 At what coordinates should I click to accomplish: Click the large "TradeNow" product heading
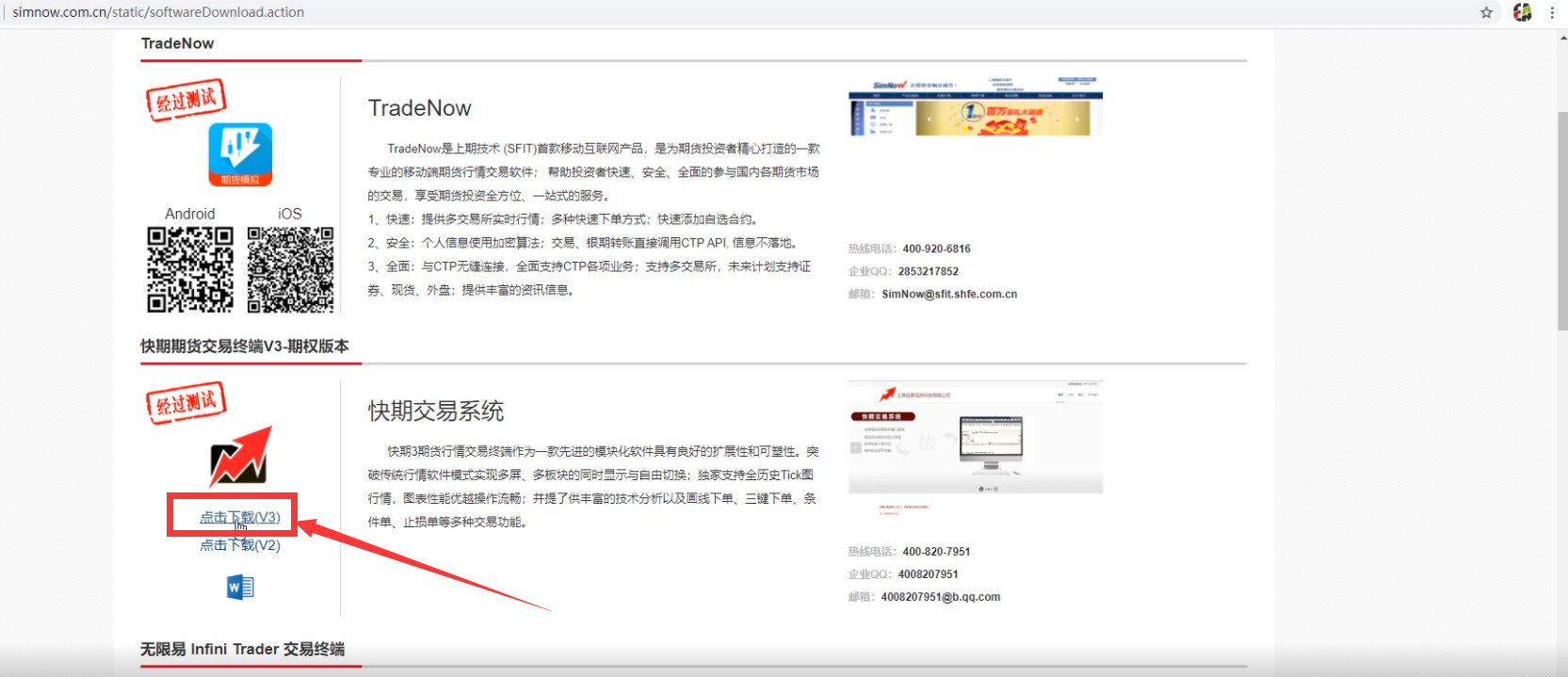pyautogui.click(x=419, y=108)
